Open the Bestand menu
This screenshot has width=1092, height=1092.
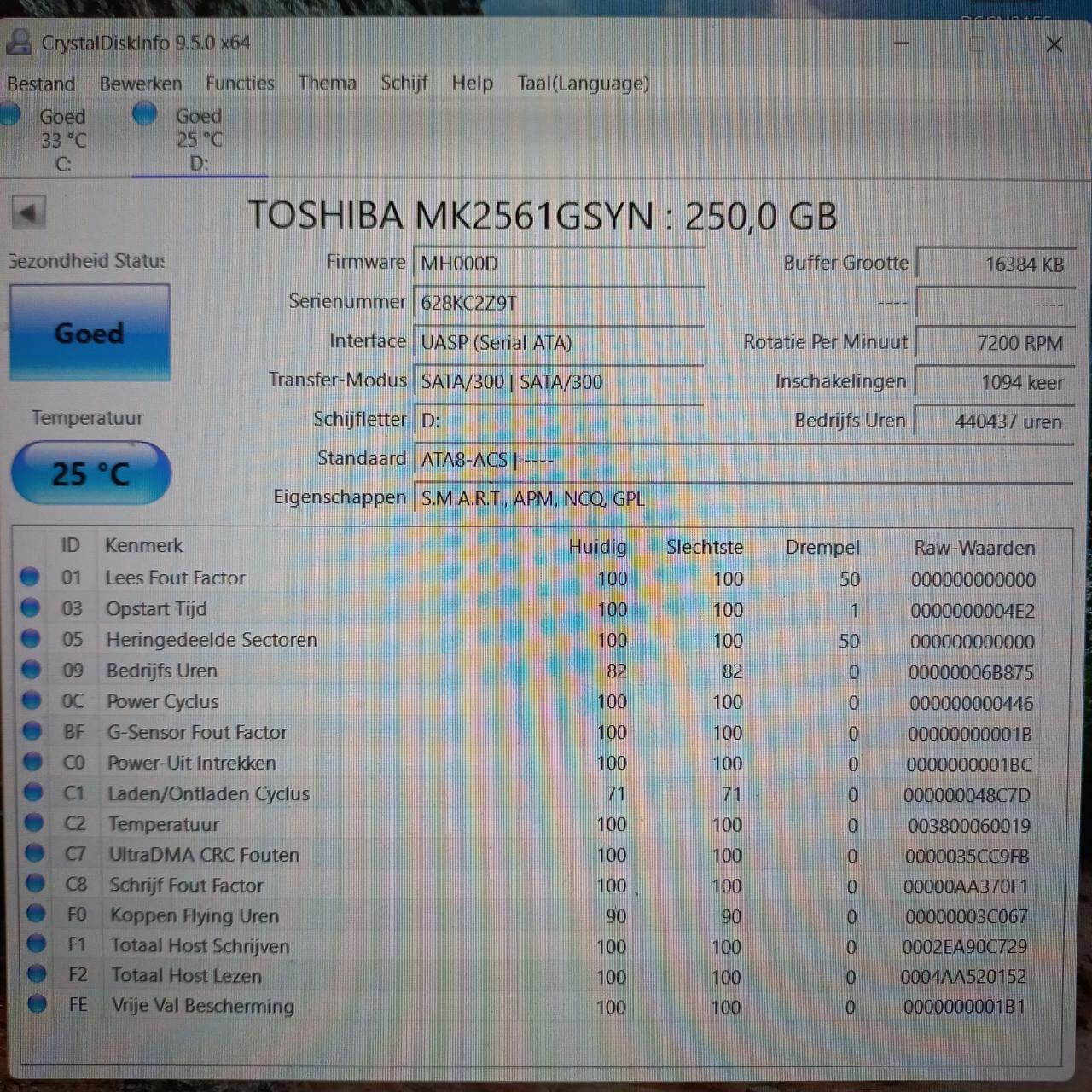(41, 84)
